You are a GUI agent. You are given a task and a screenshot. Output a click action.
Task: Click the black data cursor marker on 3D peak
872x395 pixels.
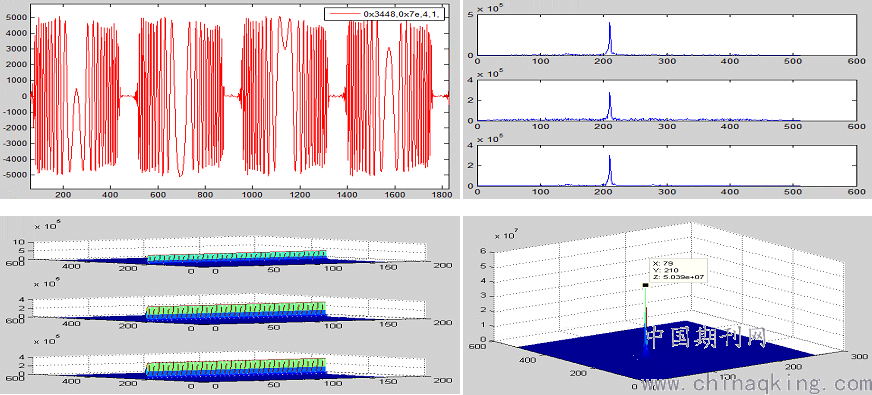click(x=645, y=285)
